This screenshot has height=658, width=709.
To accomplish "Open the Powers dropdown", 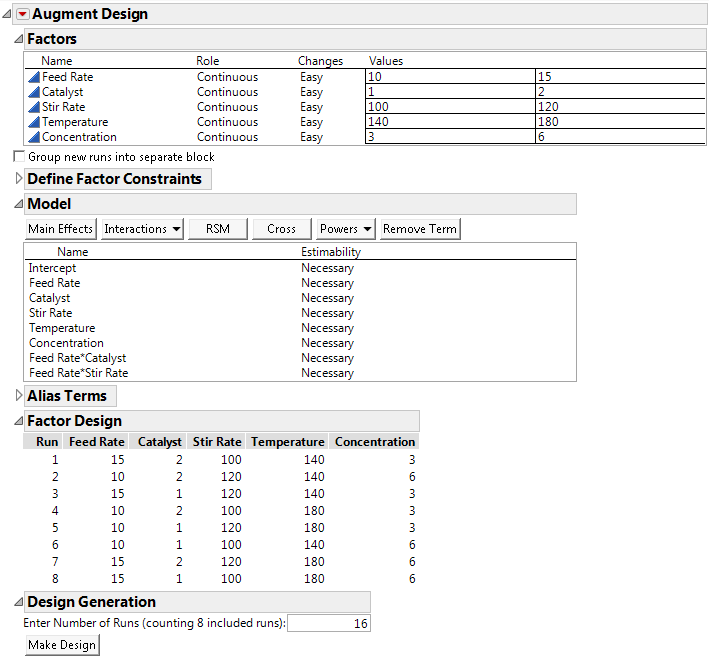I will click(346, 229).
